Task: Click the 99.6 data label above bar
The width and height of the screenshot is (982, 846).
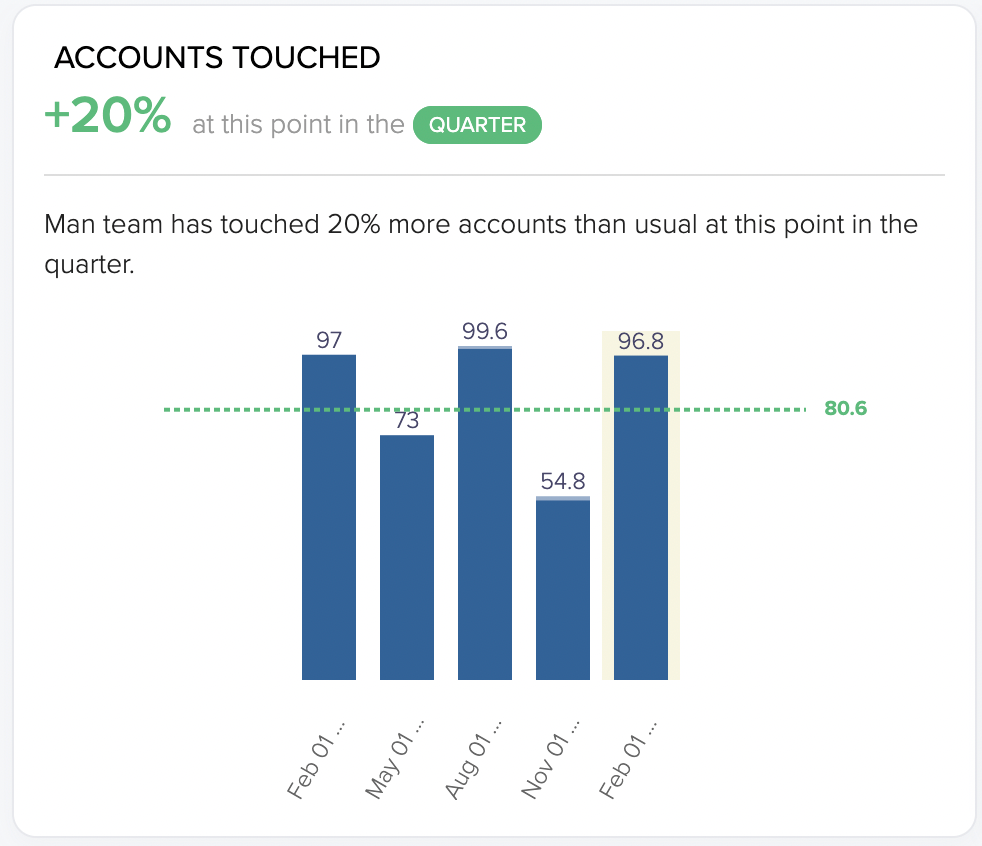Action: click(x=485, y=331)
